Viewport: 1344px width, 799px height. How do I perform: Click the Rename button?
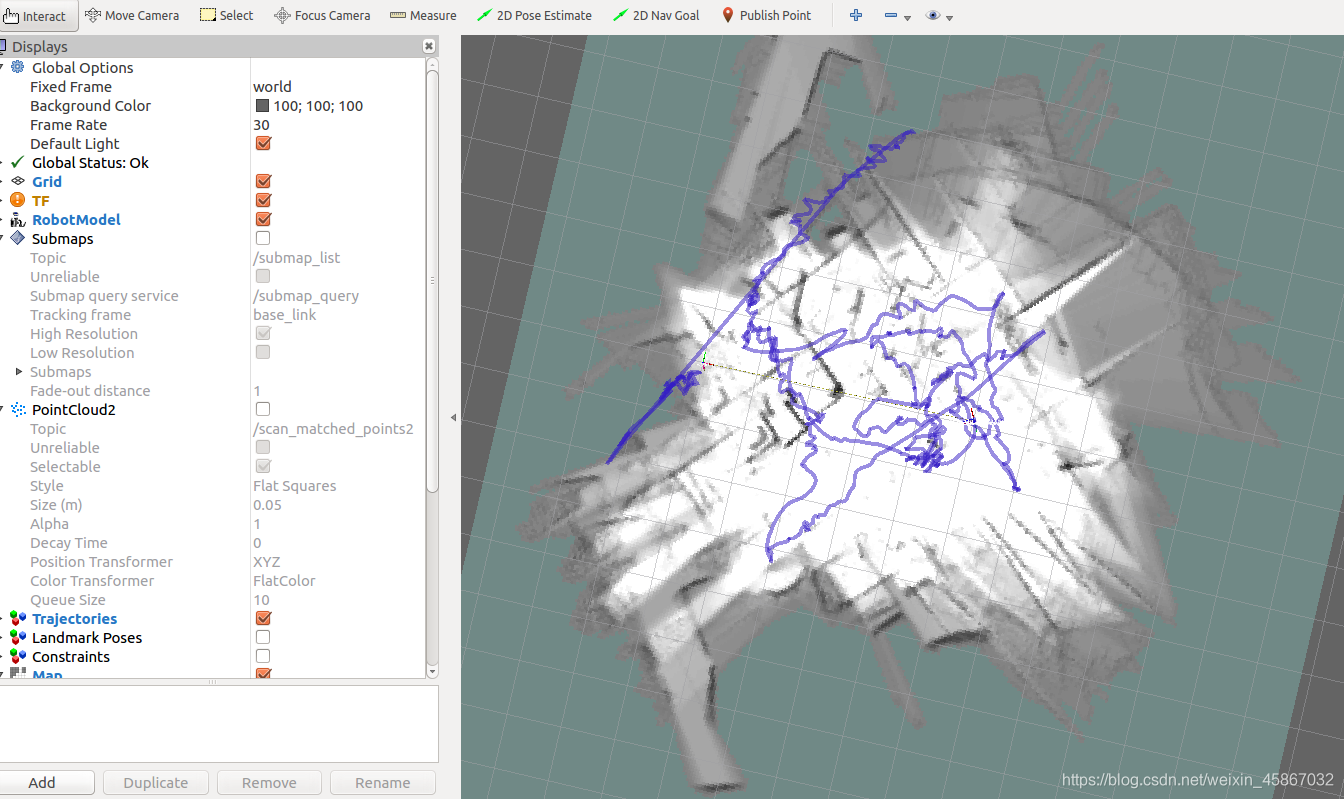point(383,782)
